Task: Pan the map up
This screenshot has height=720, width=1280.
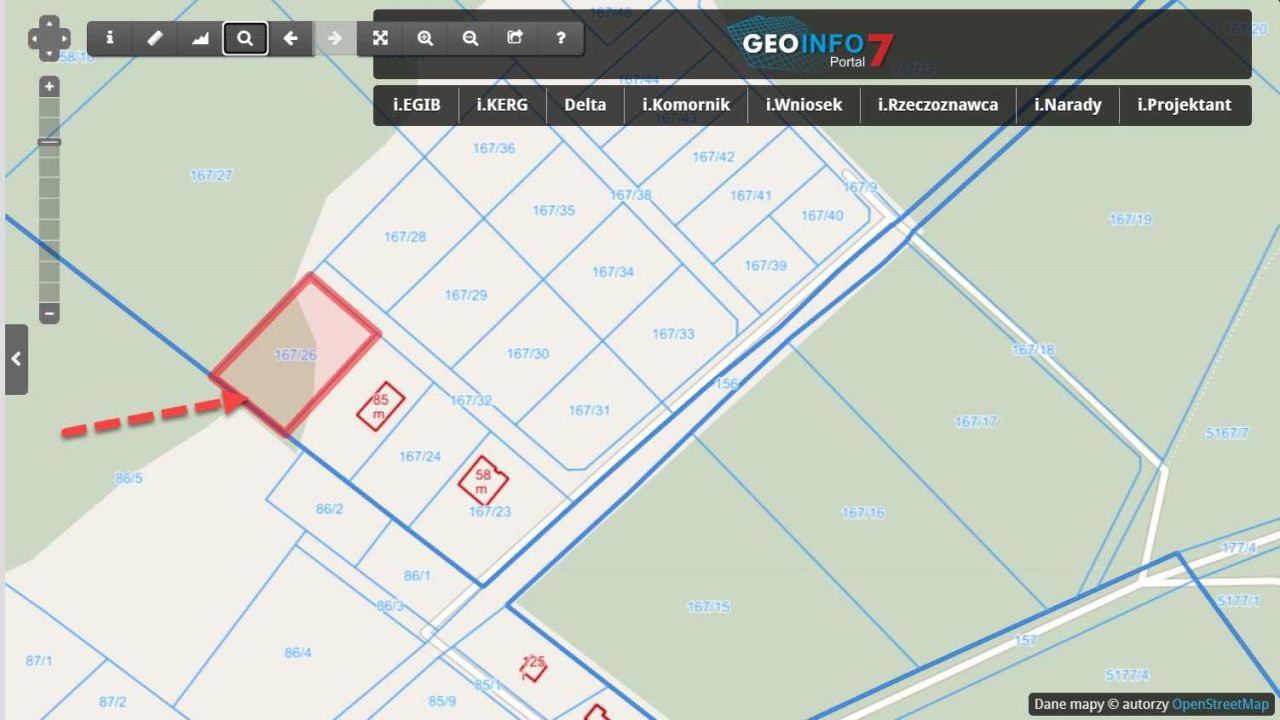Action: (x=49, y=24)
